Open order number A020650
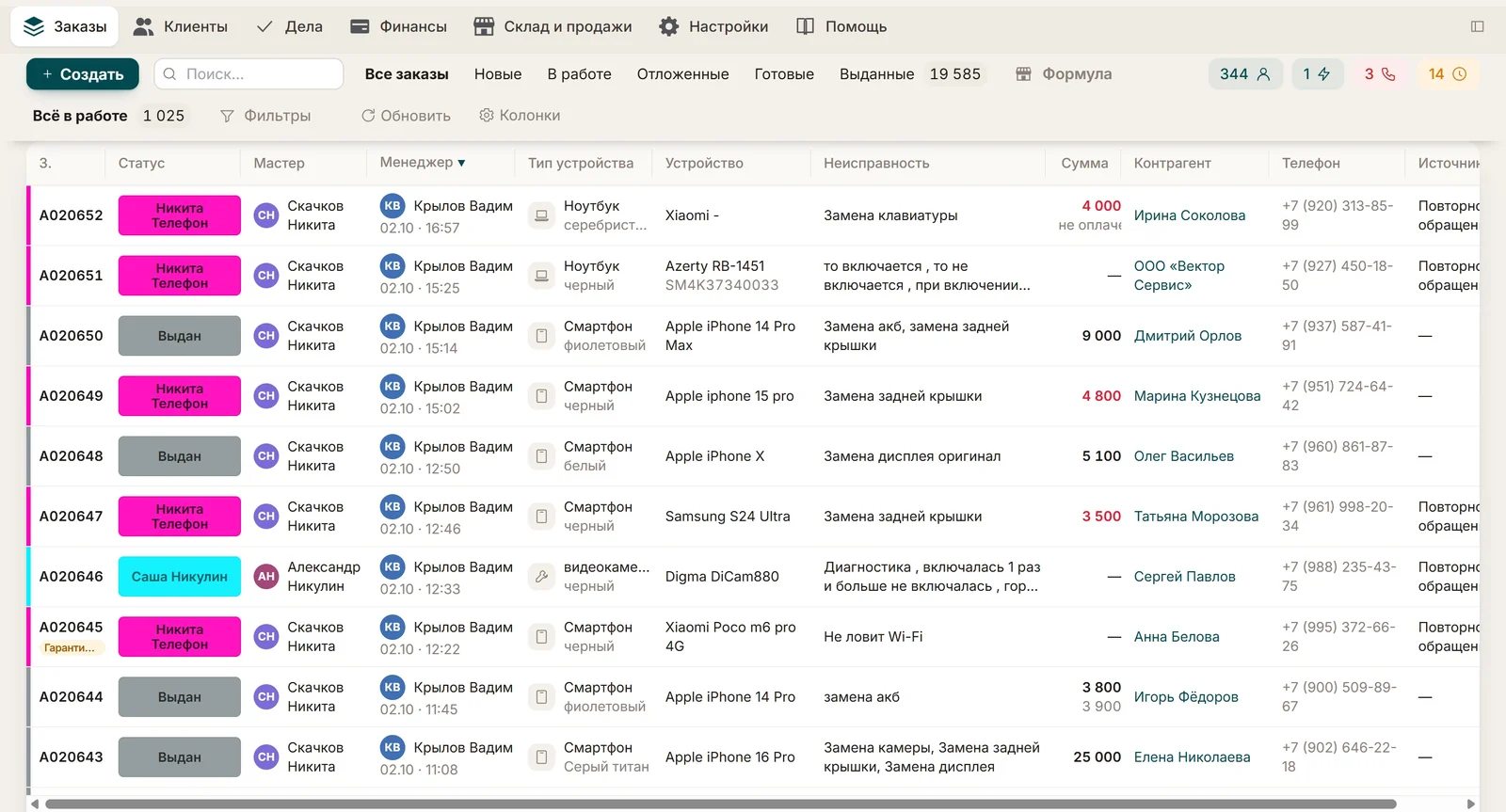 click(72, 336)
